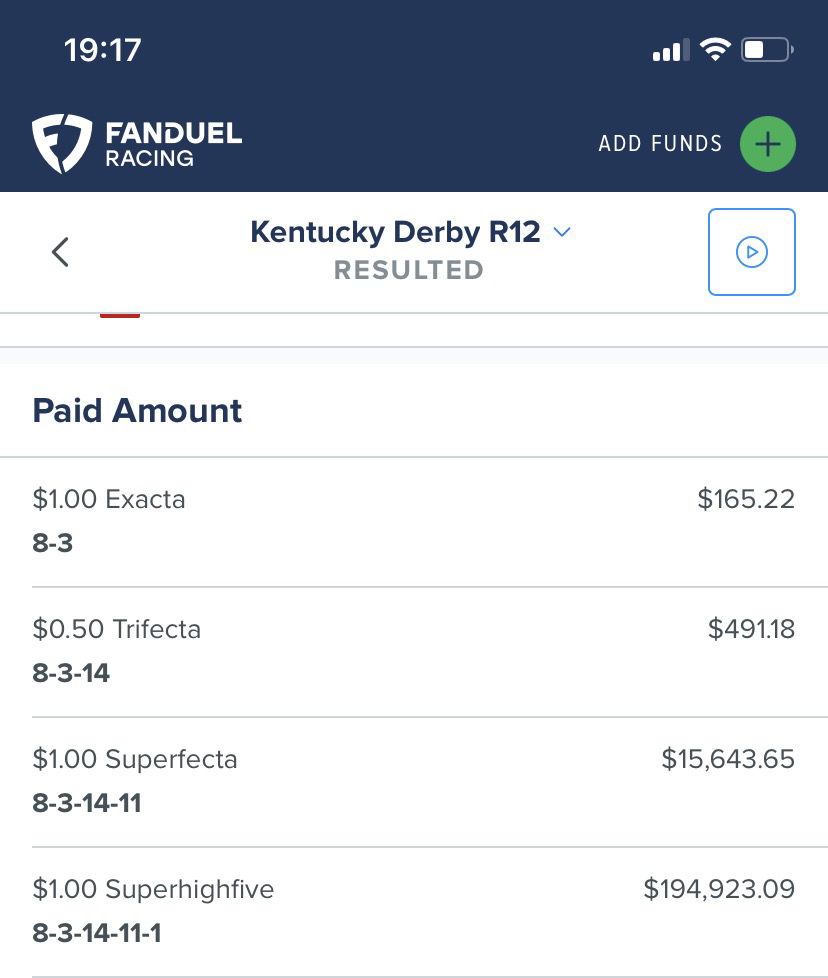Go back using the left arrow
The height and width of the screenshot is (978, 828).
coord(61,252)
